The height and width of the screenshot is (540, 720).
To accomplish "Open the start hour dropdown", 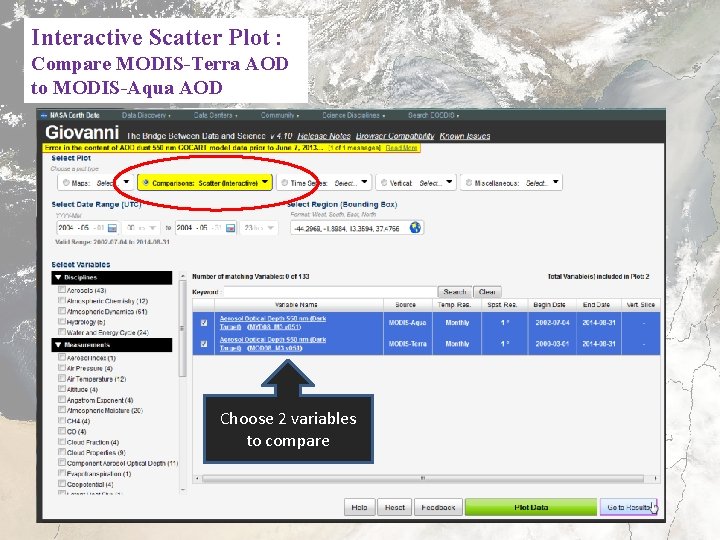I will point(141,228).
